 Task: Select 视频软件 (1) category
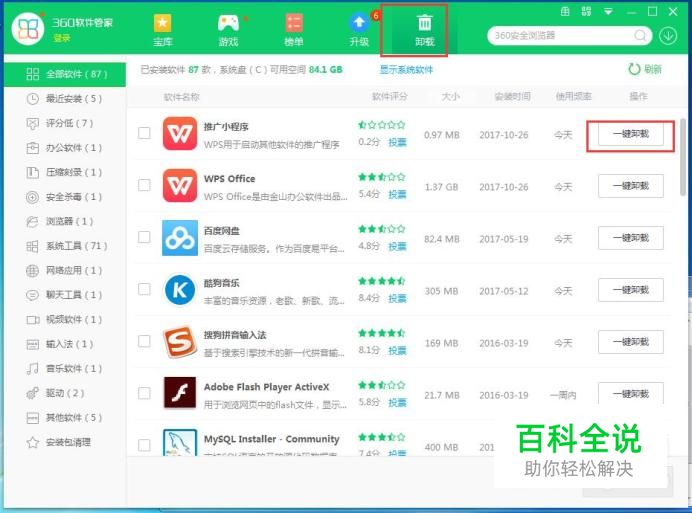[x=65, y=319]
